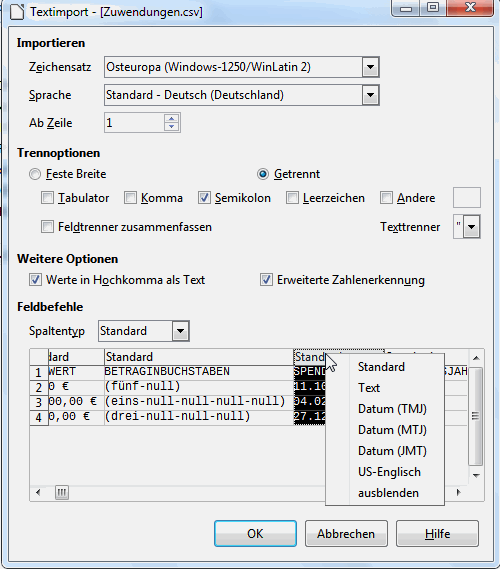
Task: Click the OK button
Action: 255,533
